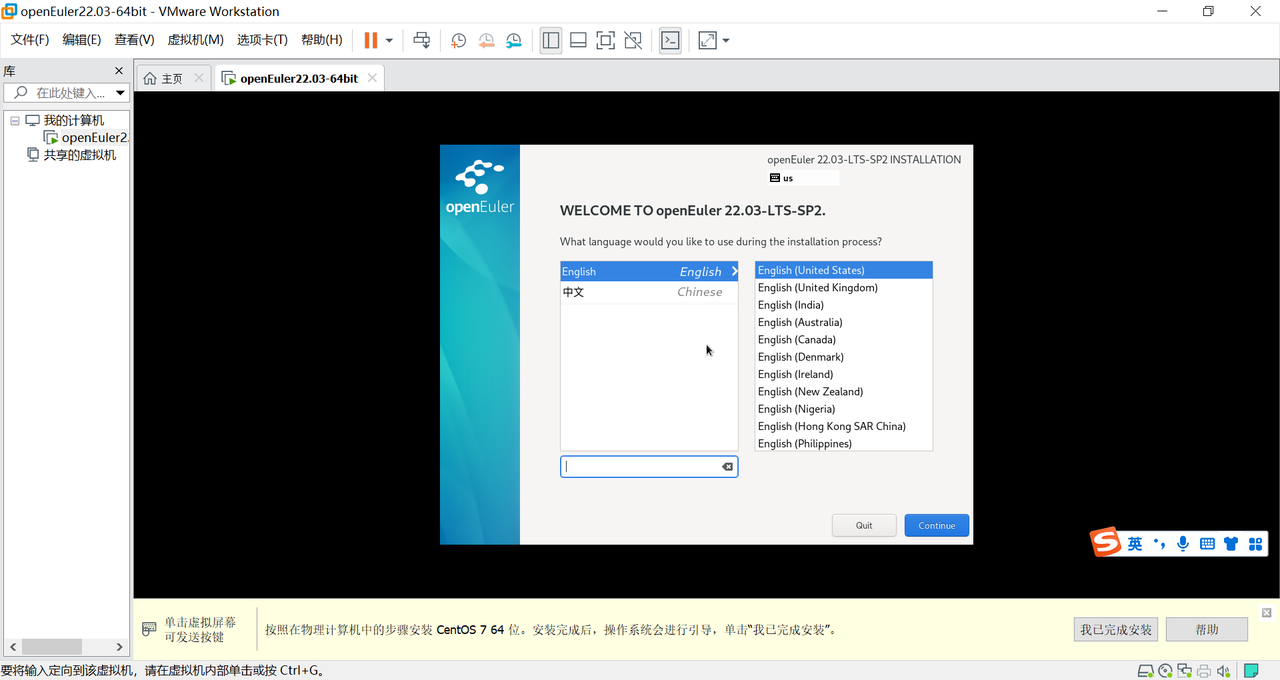Click the language search input field

[640, 467]
